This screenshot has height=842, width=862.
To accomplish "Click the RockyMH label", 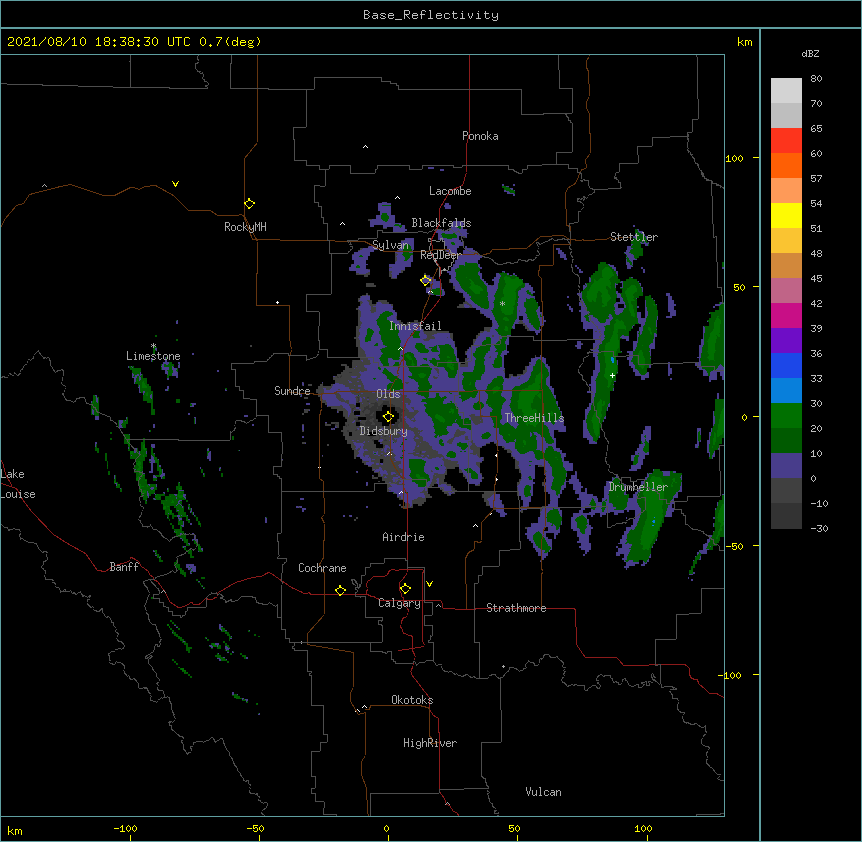I will pyautogui.click(x=245, y=227).
